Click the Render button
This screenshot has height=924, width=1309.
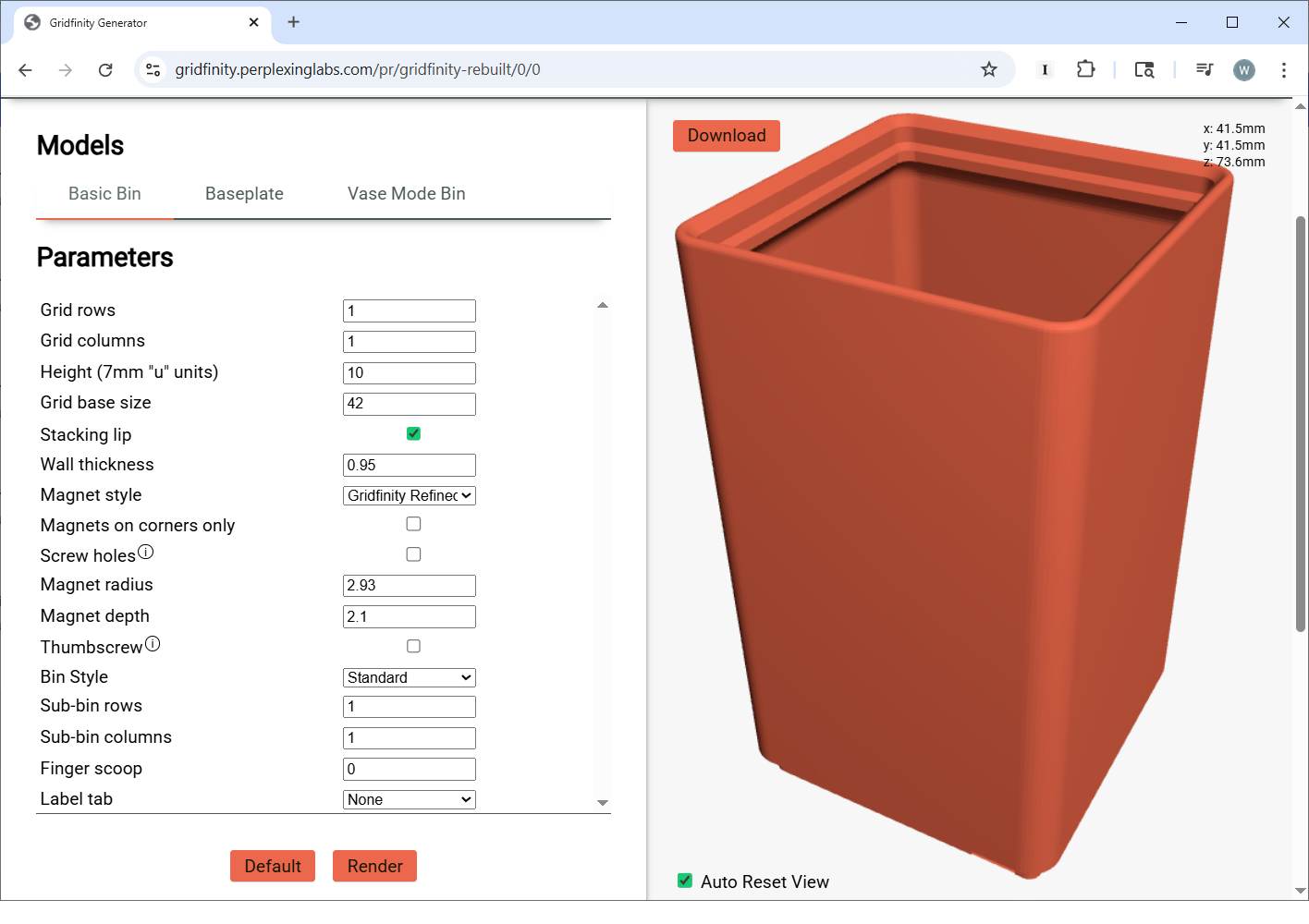[374, 866]
